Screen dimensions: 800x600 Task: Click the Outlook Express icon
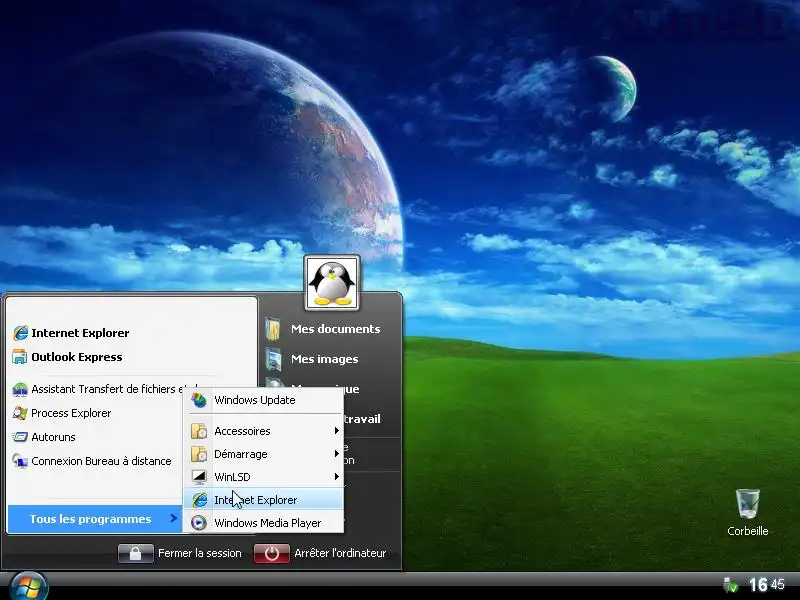[x=20, y=357]
